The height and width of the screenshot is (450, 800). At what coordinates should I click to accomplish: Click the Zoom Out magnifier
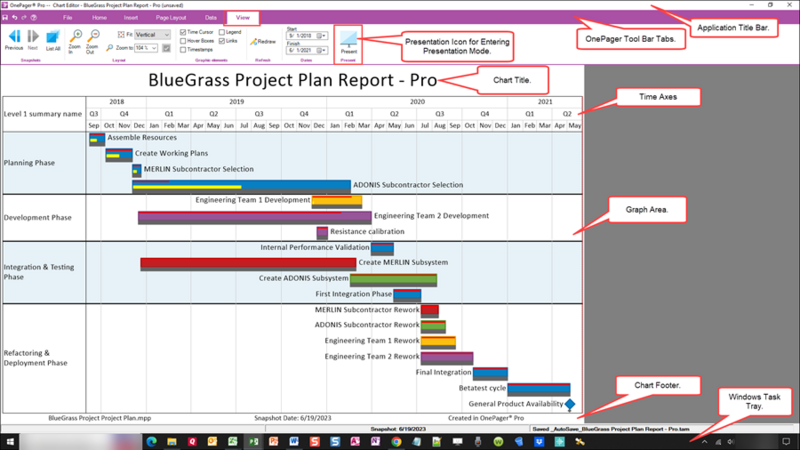(92, 41)
